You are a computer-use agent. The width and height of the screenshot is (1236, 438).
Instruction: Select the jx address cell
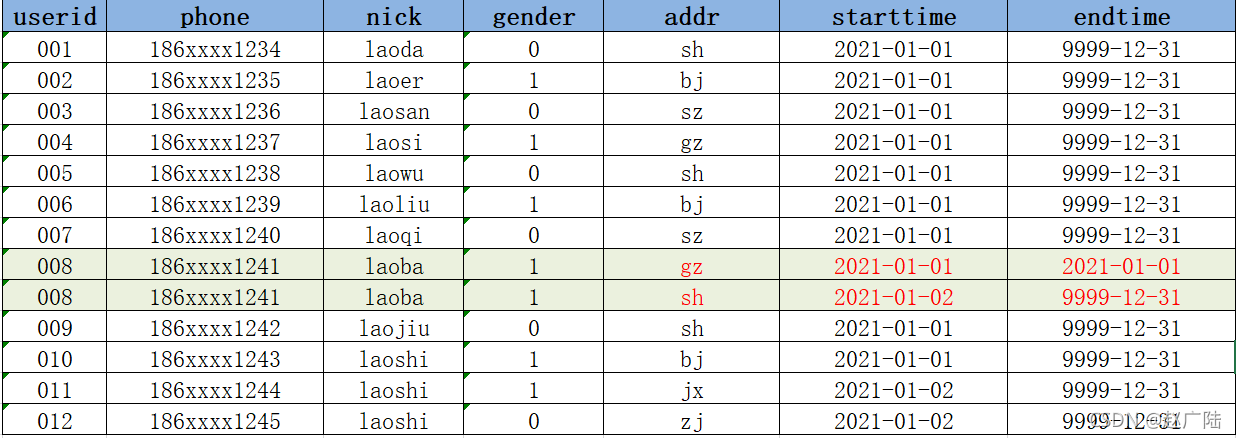click(692, 390)
